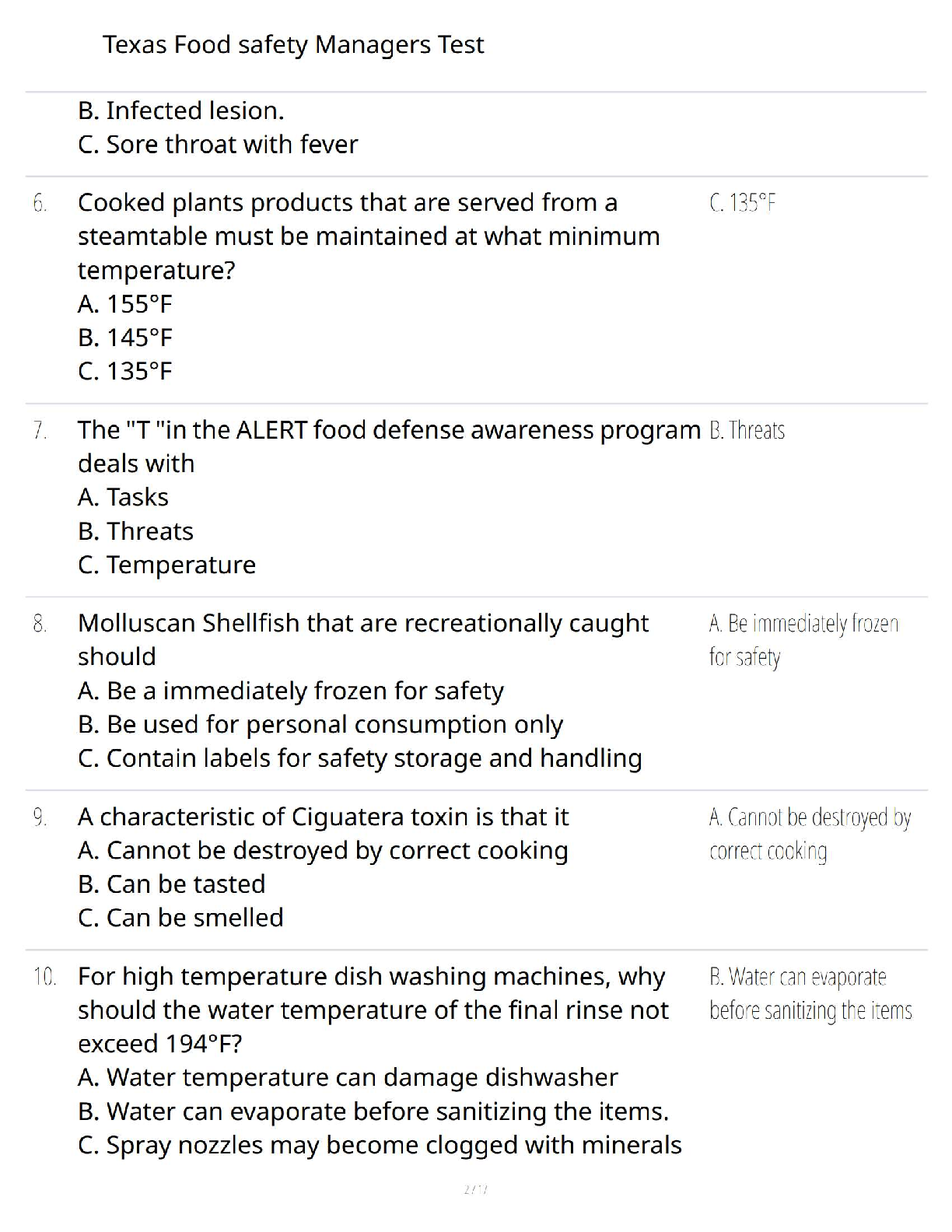Select option B. Threats in question 7
The image size is (952, 1232).
[135, 531]
